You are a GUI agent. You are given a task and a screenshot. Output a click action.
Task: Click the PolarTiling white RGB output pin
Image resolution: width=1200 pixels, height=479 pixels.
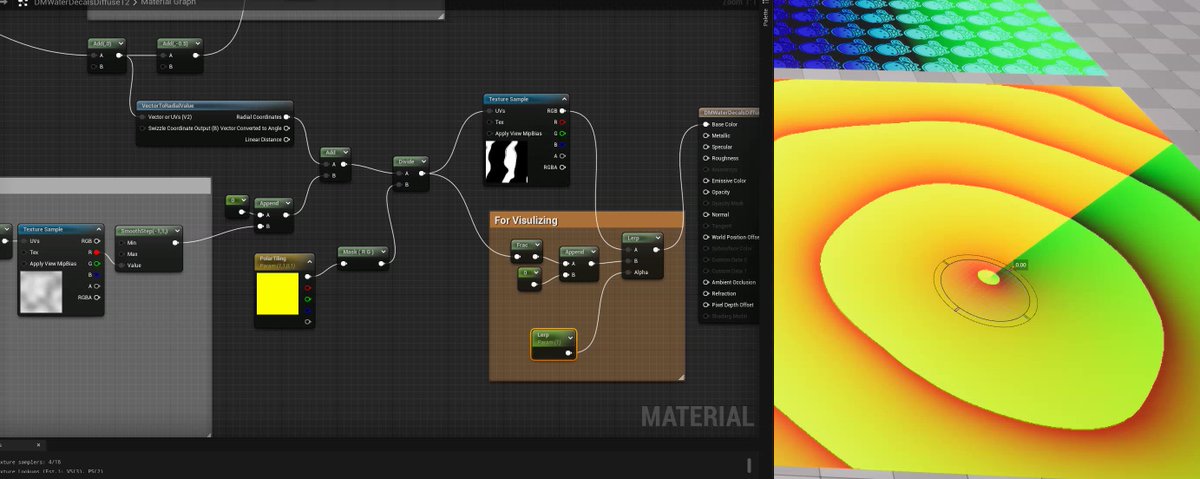(307, 276)
